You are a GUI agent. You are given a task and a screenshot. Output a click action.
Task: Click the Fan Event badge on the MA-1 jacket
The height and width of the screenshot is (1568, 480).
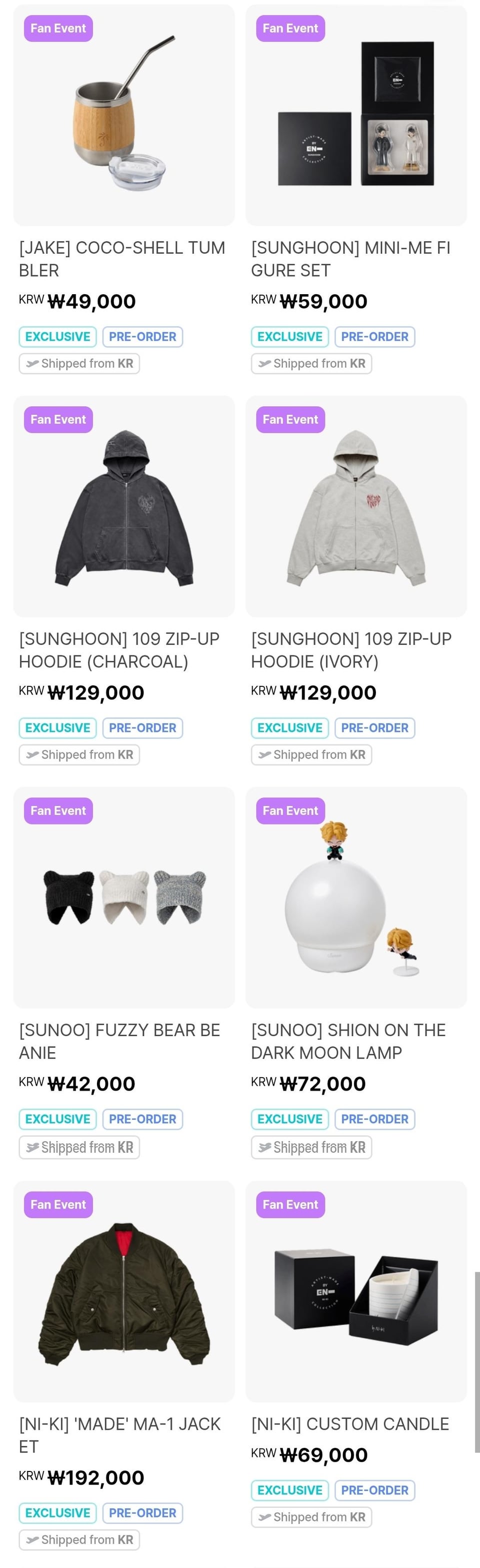58,1205
